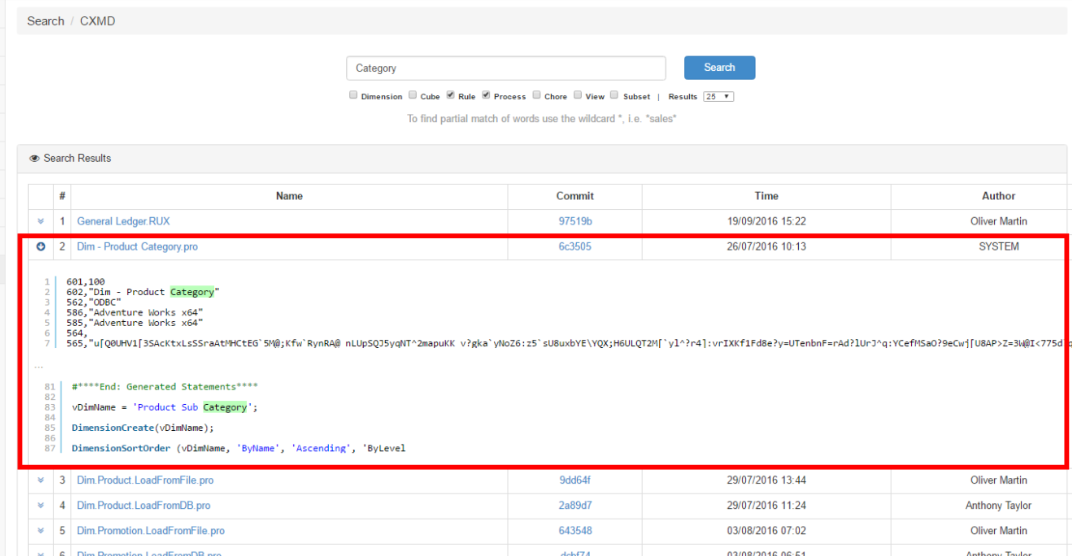Screen dimensions: 1072x556
Task: Click the Search breadcrumb link
Action: (45, 21)
